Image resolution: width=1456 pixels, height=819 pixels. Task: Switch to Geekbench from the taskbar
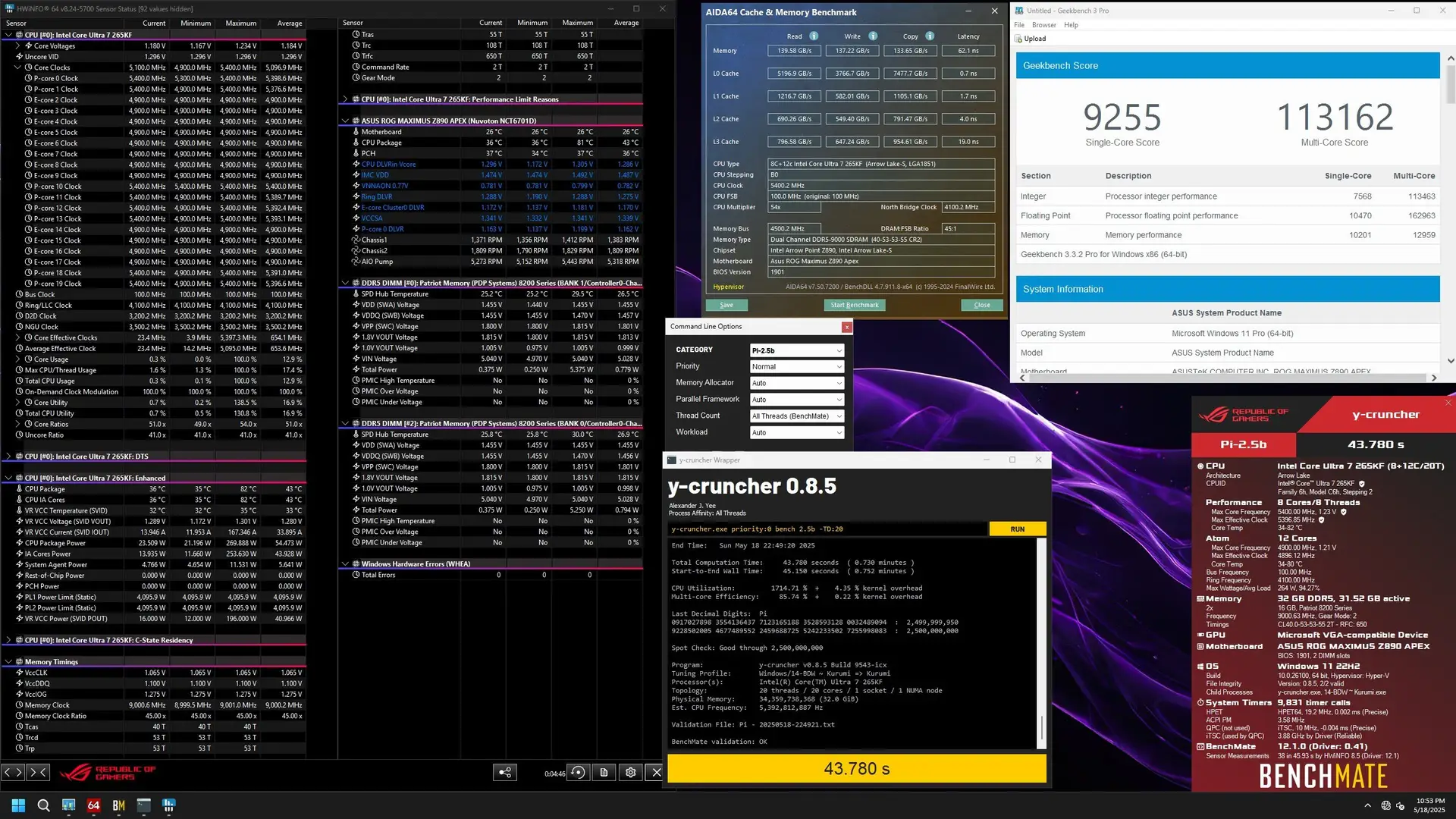[68, 805]
